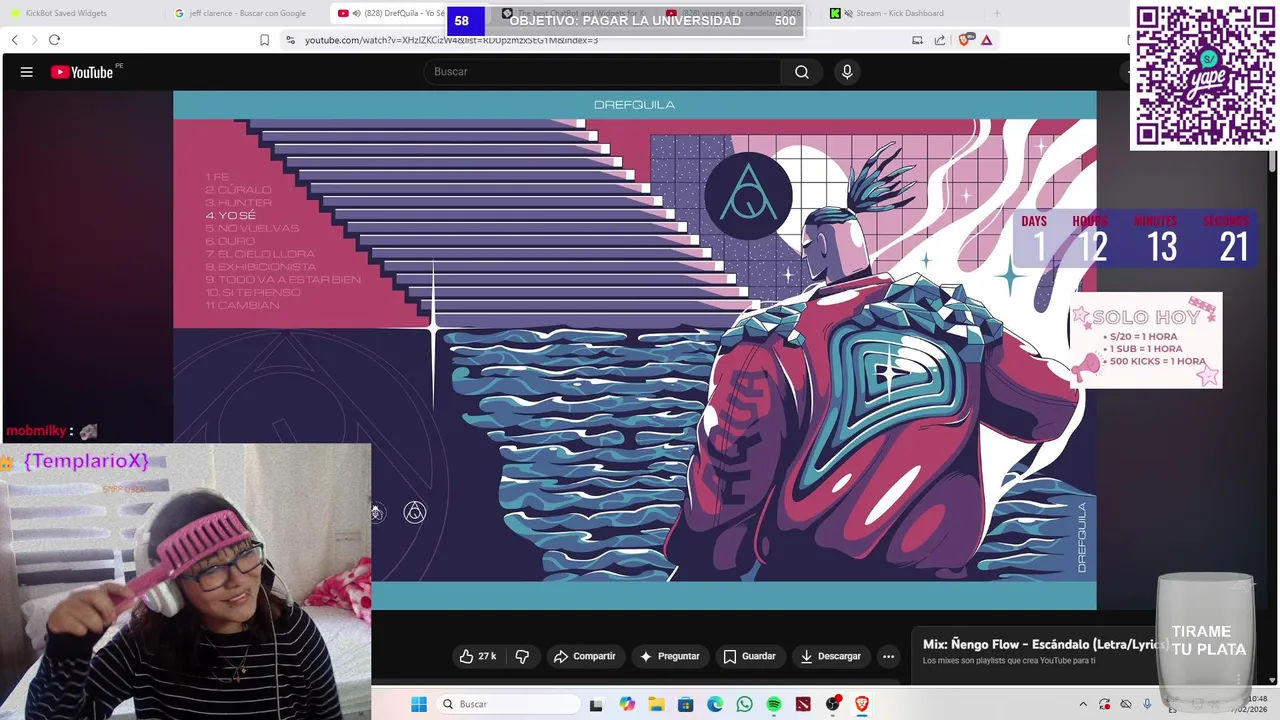Show hidden system tray icons chevron
1280x720 pixels.
click(x=1083, y=704)
